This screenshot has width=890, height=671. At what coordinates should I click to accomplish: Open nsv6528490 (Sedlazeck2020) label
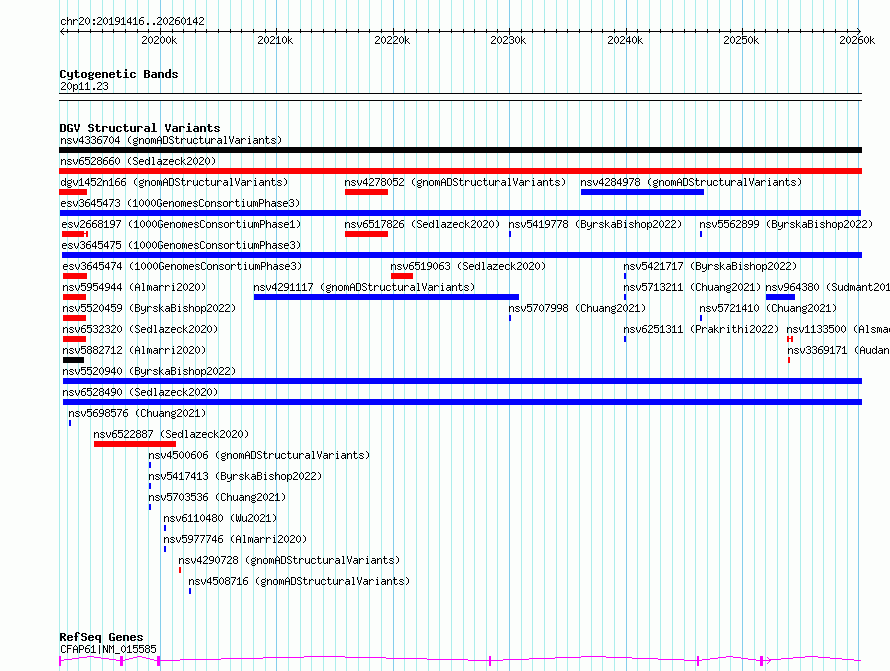pyautogui.click(x=140, y=392)
